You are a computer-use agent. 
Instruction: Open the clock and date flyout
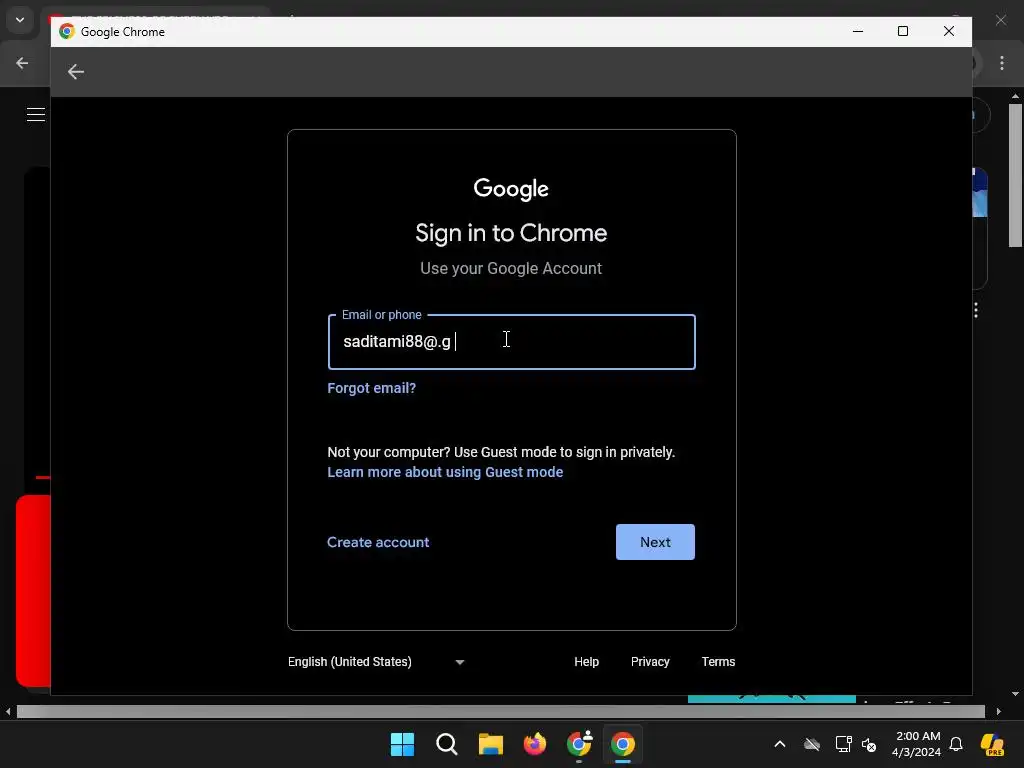pos(917,744)
